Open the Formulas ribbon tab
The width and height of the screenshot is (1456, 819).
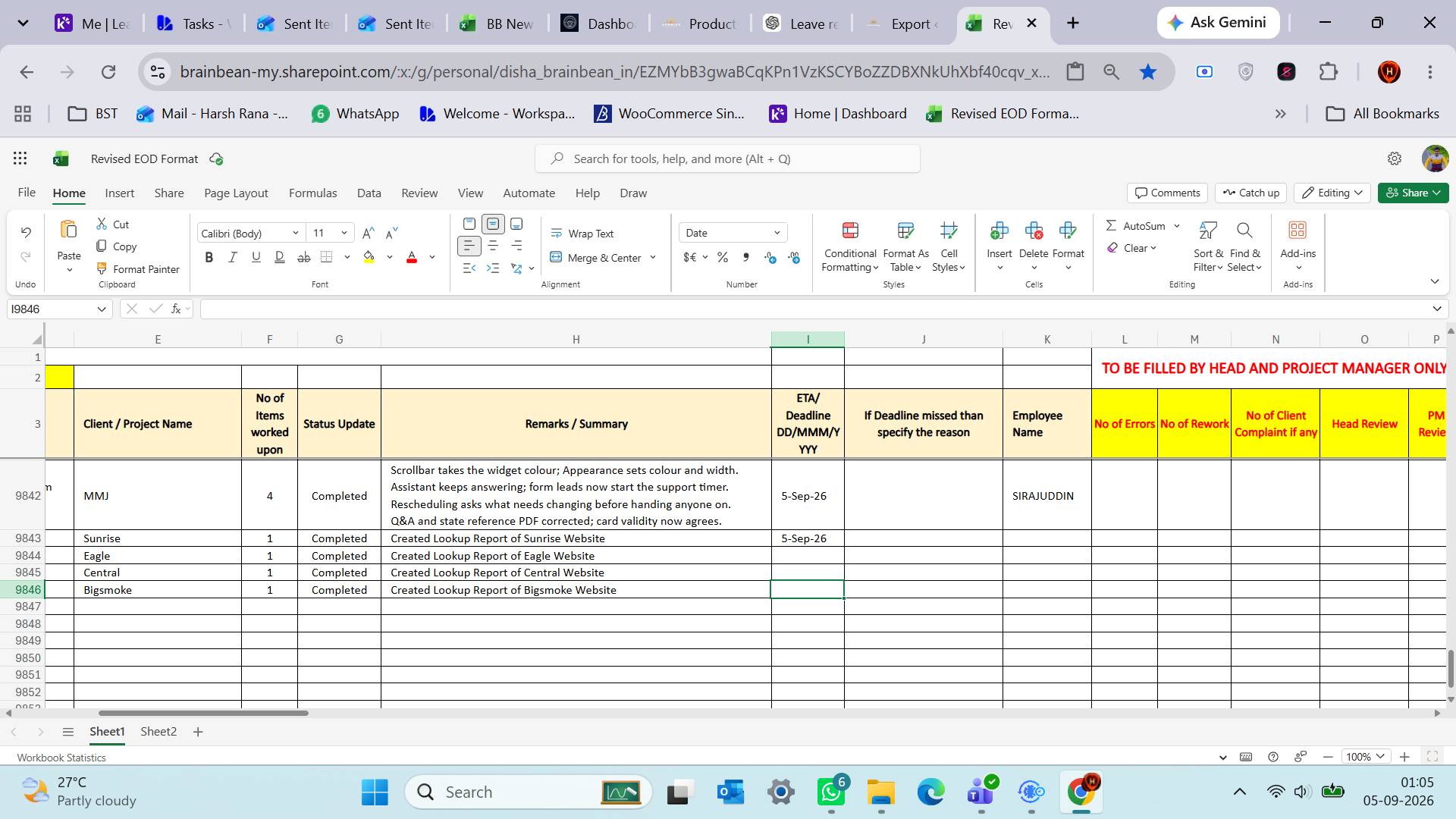(x=312, y=193)
